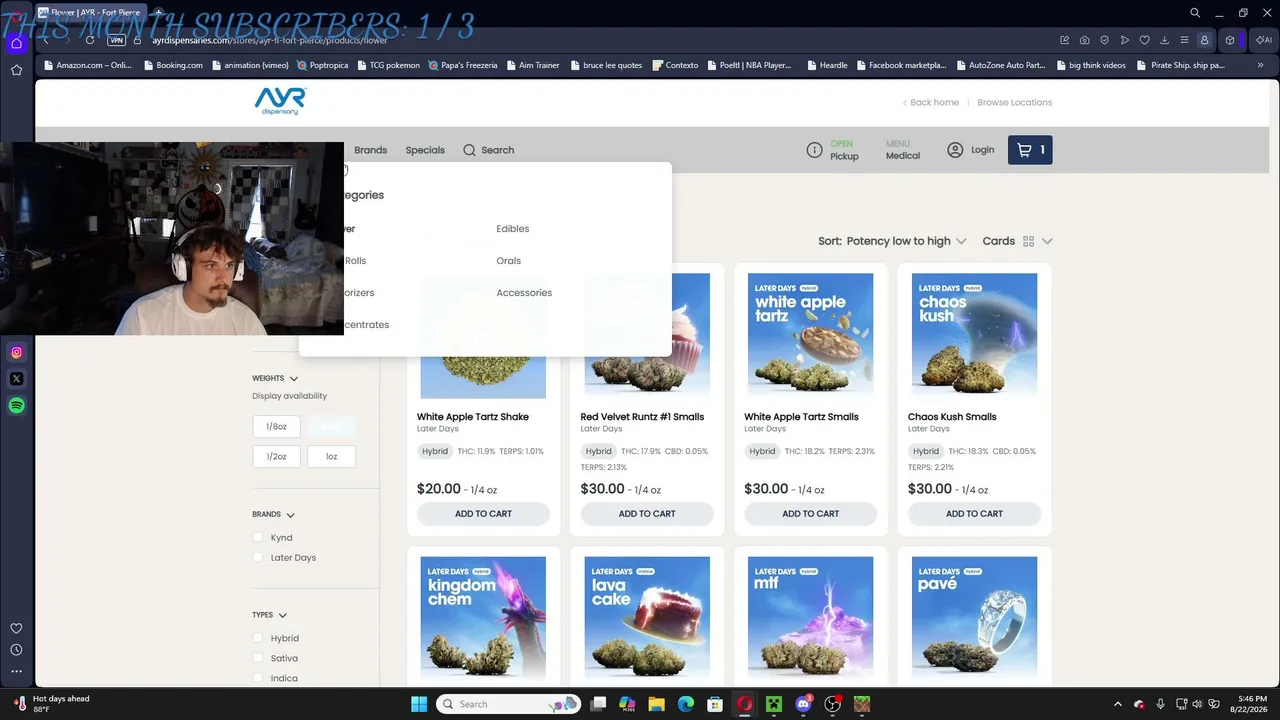The height and width of the screenshot is (720, 1280).
Task: Click the pickup info circle icon
Action: point(814,150)
